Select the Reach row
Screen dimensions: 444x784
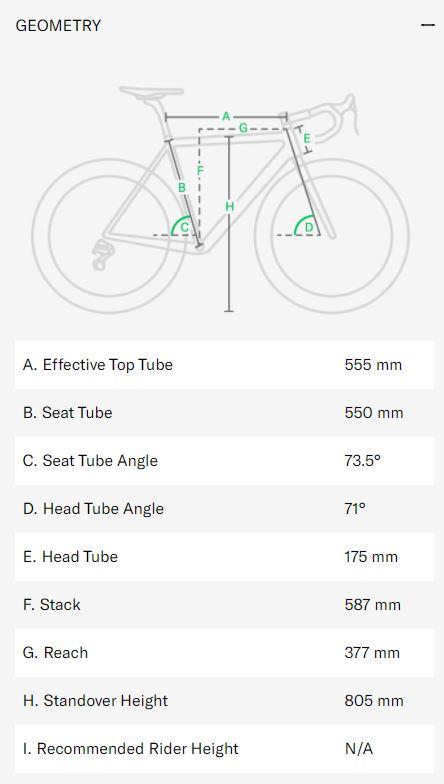click(224, 652)
